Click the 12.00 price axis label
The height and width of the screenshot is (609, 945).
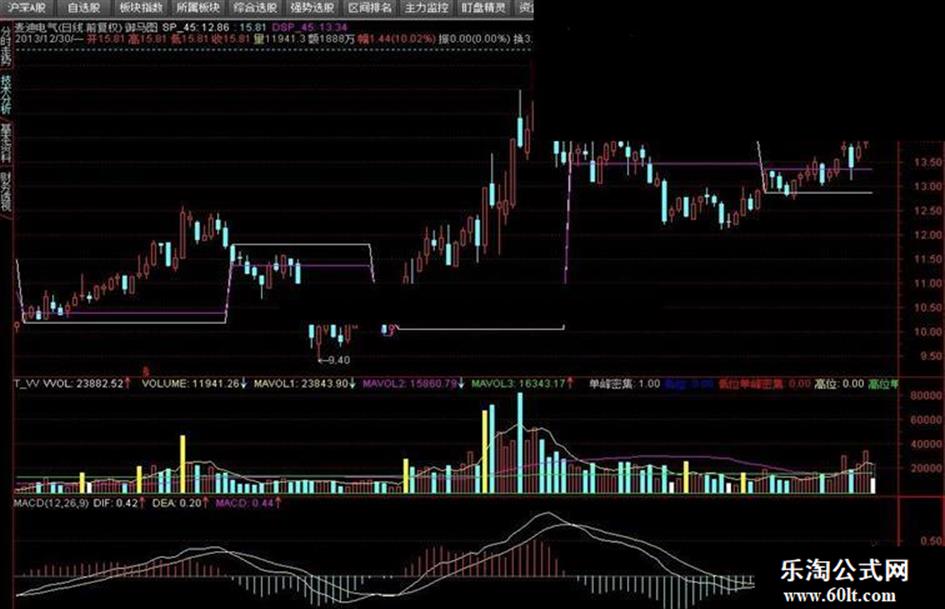(928, 235)
